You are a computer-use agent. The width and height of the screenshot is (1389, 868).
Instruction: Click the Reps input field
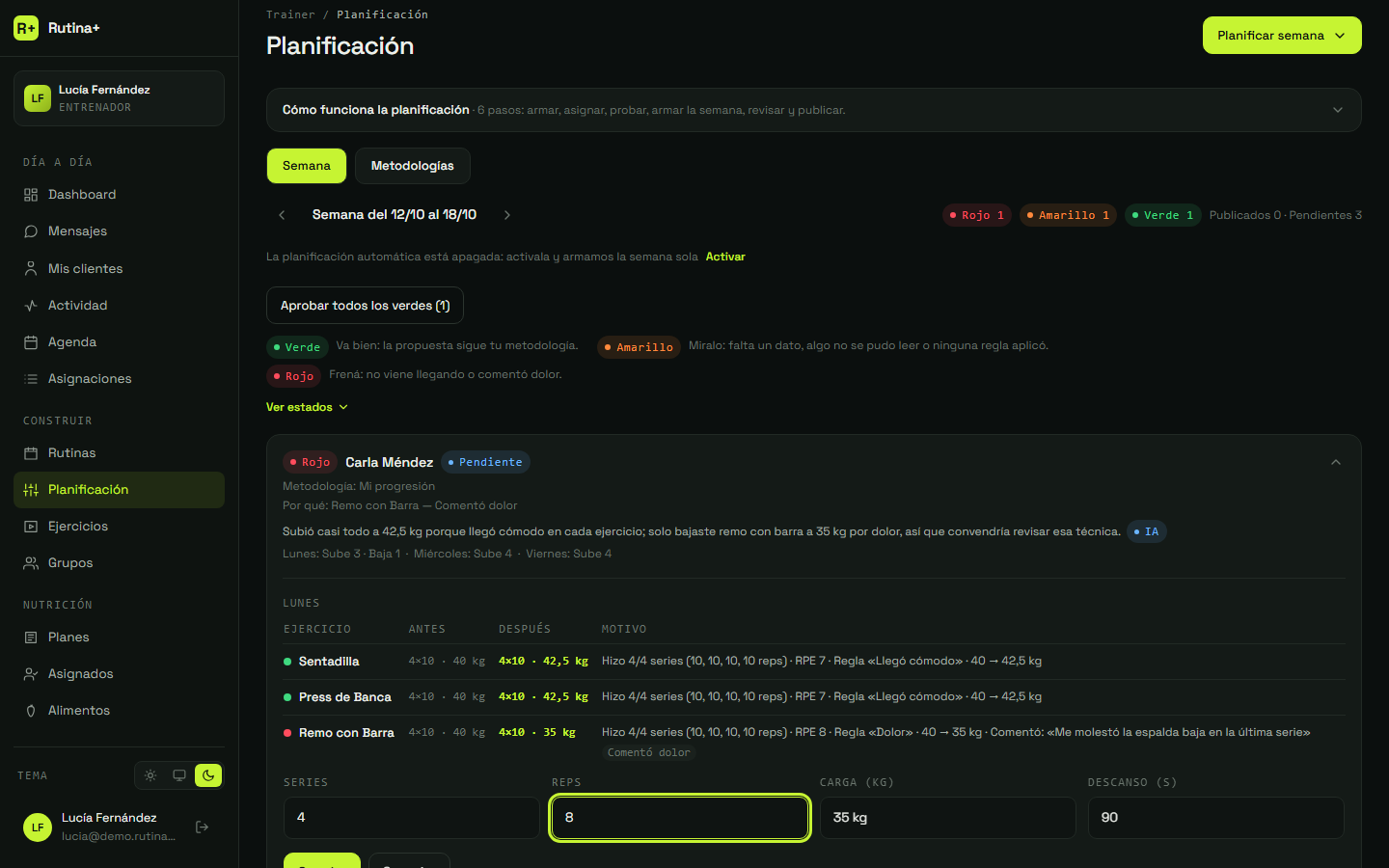(680, 818)
